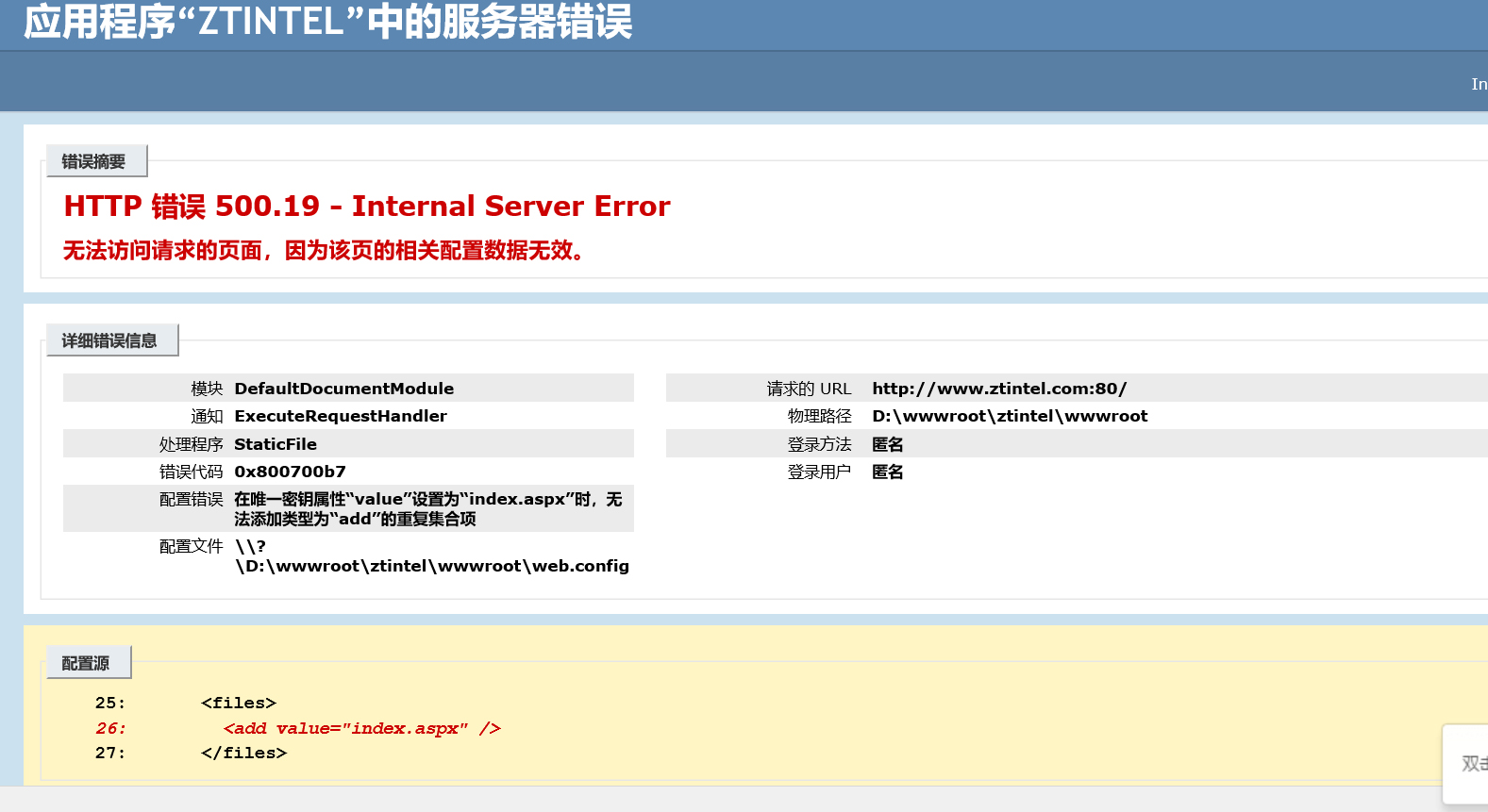Image resolution: width=1488 pixels, height=812 pixels.
Task: Click the floating popup at bottom right
Action: [1467, 763]
